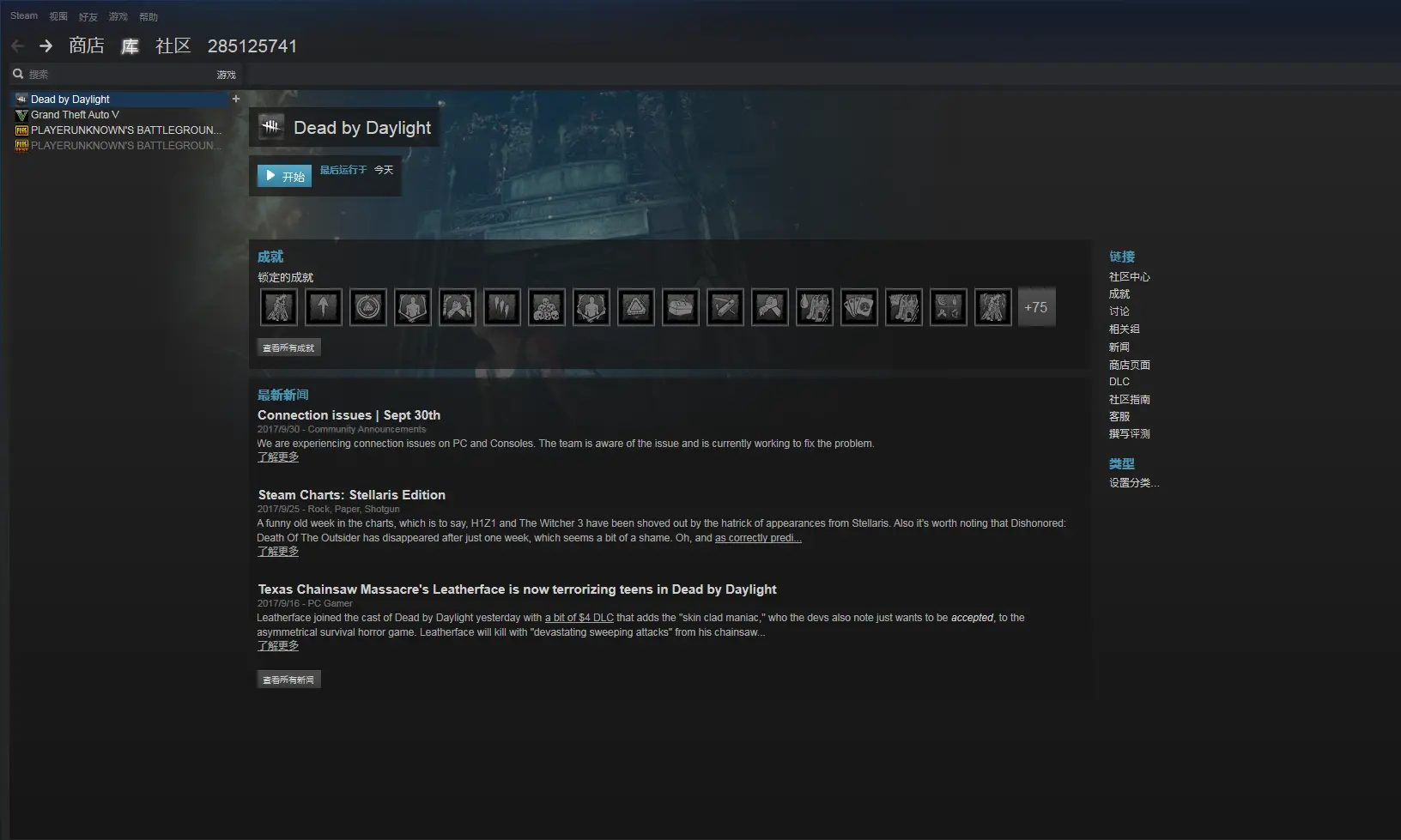1401x840 pixels.
Task: Click the Dead by Daylight logo in the header
Action: [x=271, y=128]
